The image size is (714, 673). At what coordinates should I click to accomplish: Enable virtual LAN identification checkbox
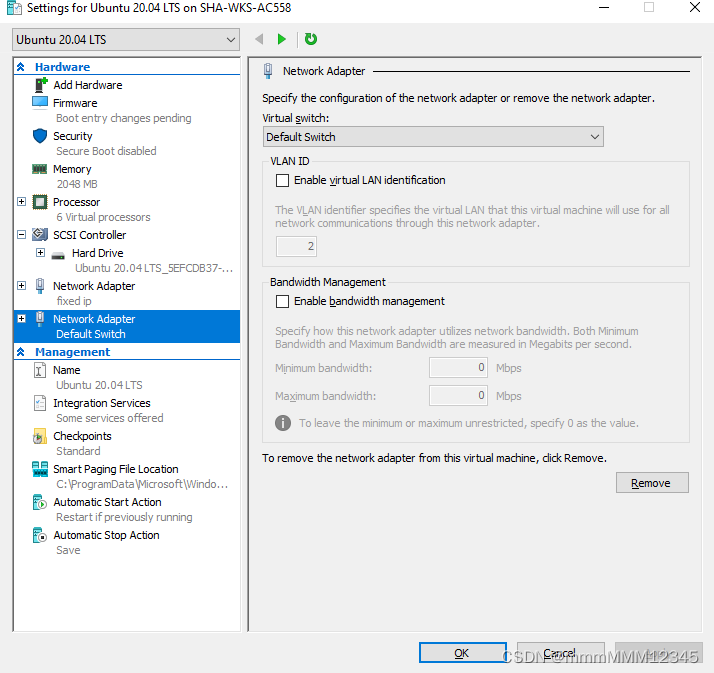(x=282, y=180)
